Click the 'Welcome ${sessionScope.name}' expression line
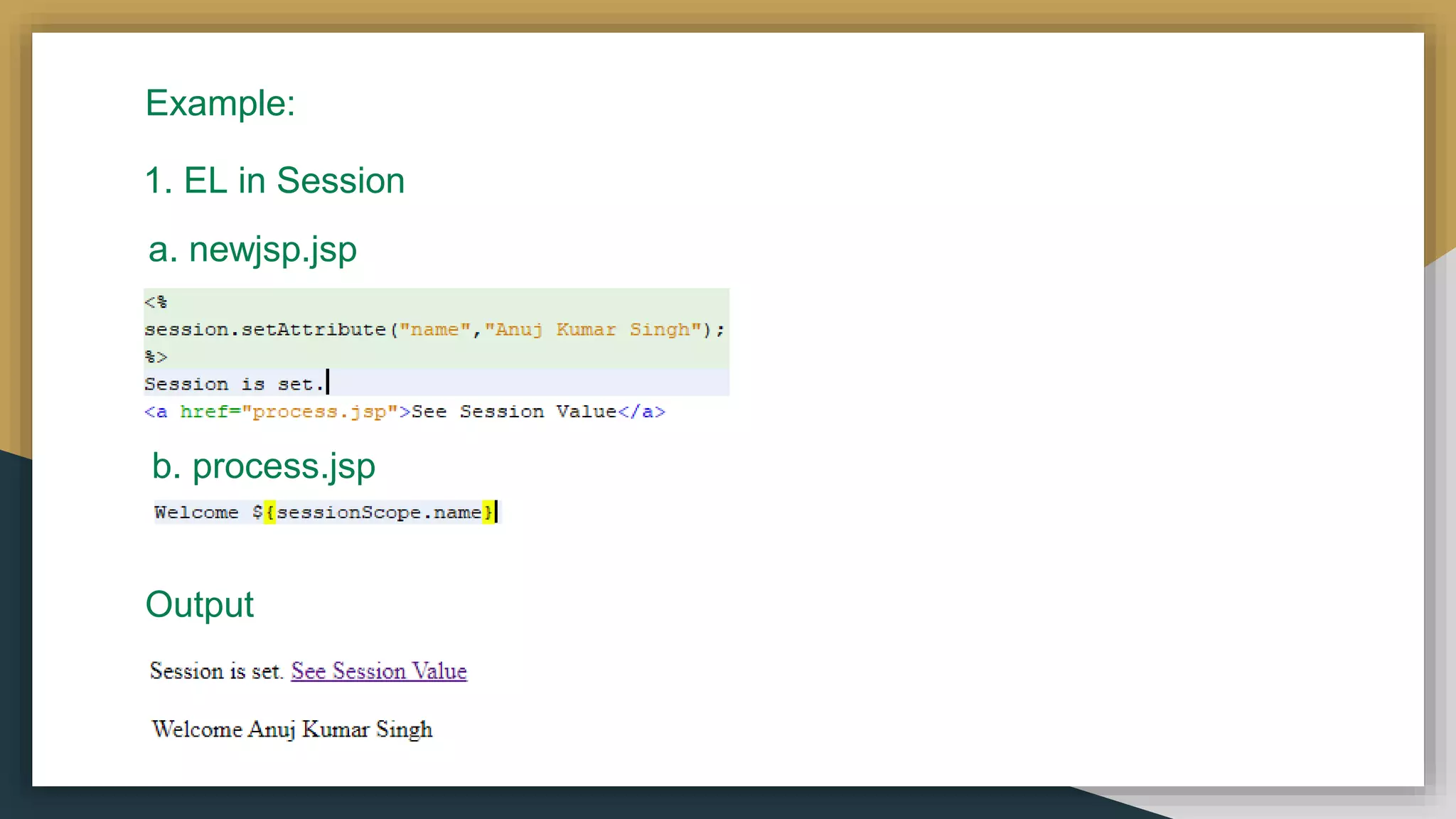Image resolution: width=1456 pixels, height=819 pixels. pos(326,513)
